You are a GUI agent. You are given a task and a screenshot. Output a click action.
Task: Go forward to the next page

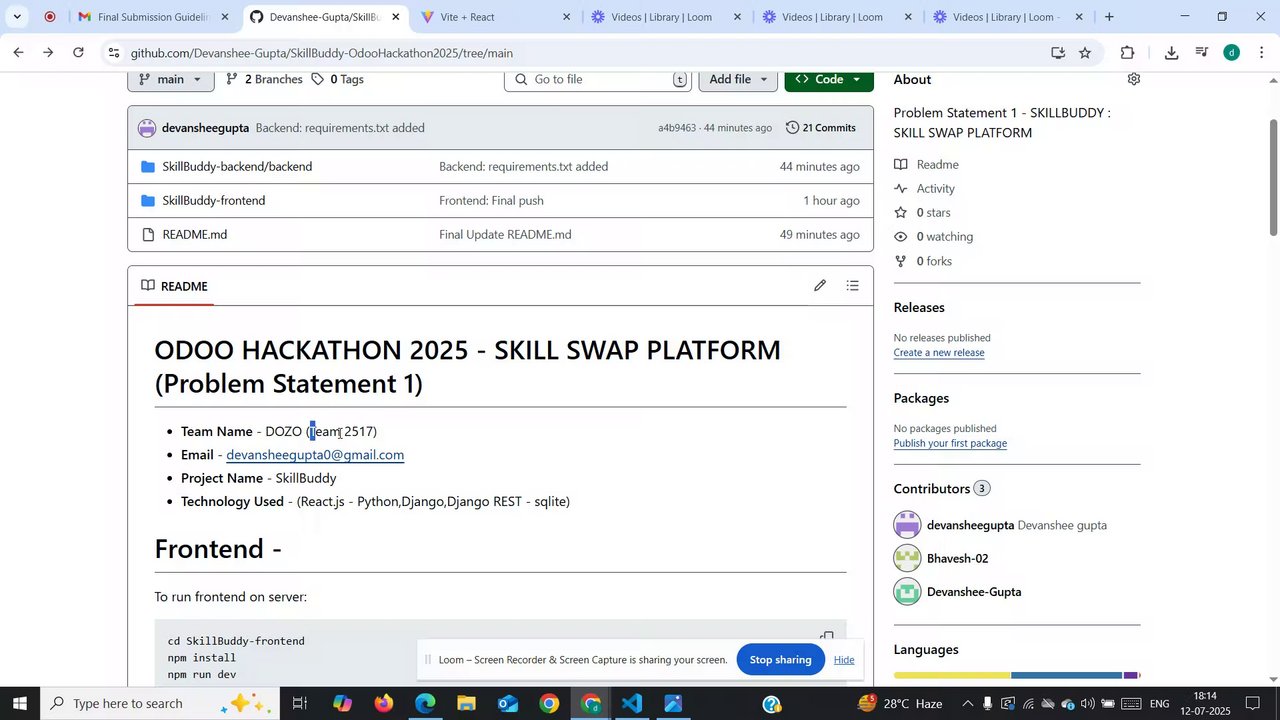[48, 53]
